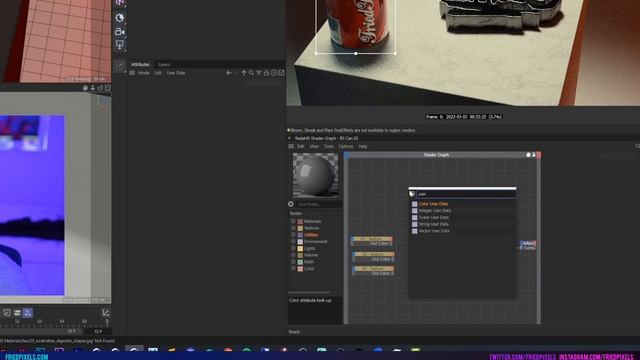
Task: Toggle the lock icon in Attributes panel
Action: pyautogui.click(x=266, y=73)
